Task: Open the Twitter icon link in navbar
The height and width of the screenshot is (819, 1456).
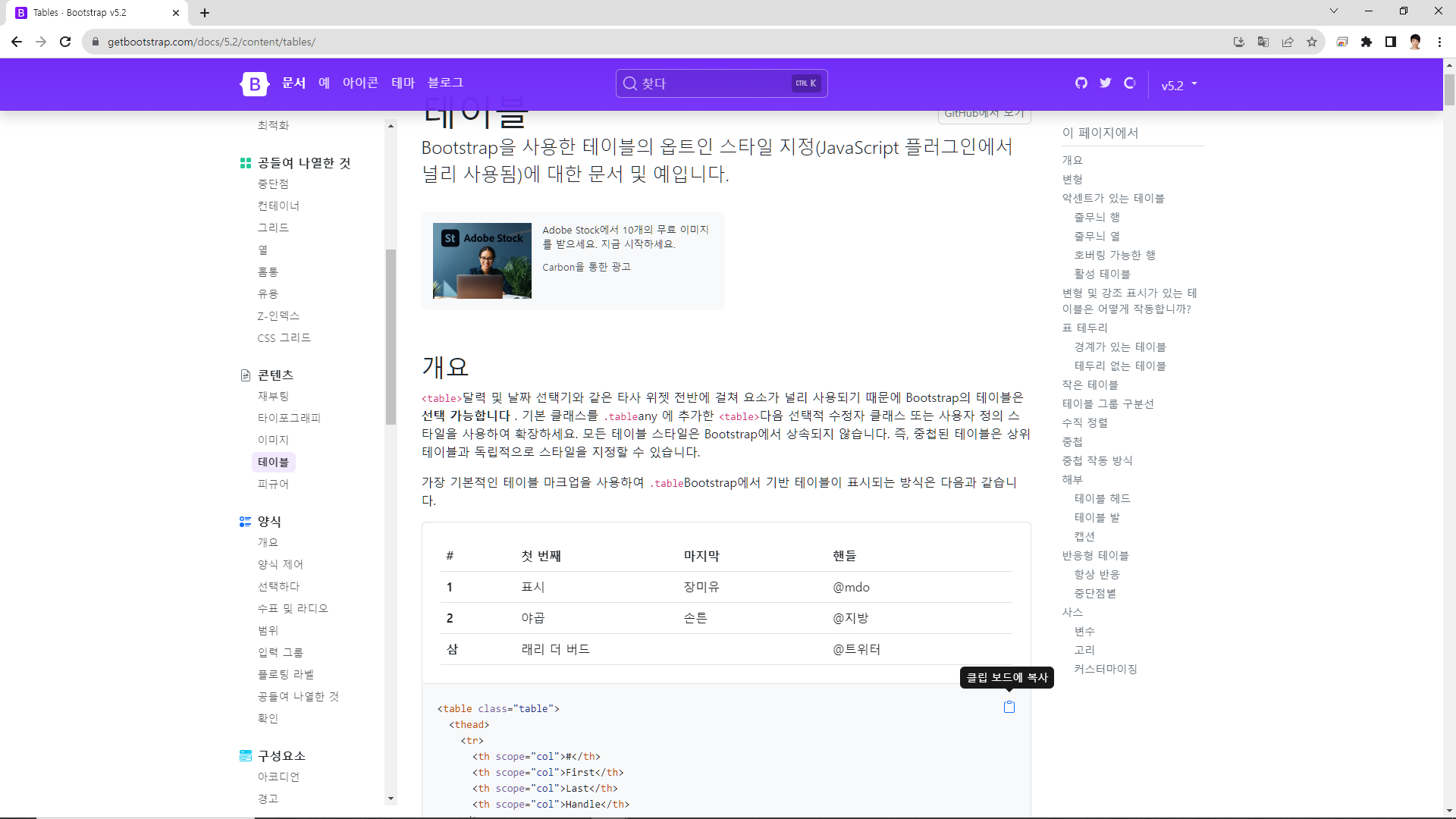Action: 1106,83
